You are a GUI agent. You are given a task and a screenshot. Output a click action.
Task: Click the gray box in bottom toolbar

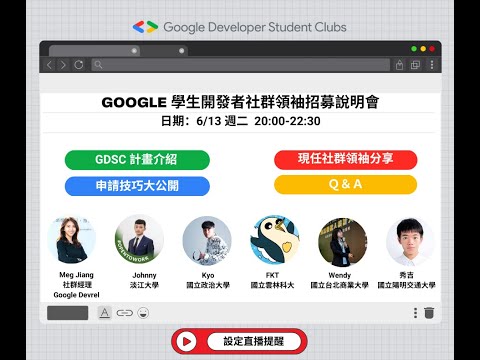coord(68,313)
